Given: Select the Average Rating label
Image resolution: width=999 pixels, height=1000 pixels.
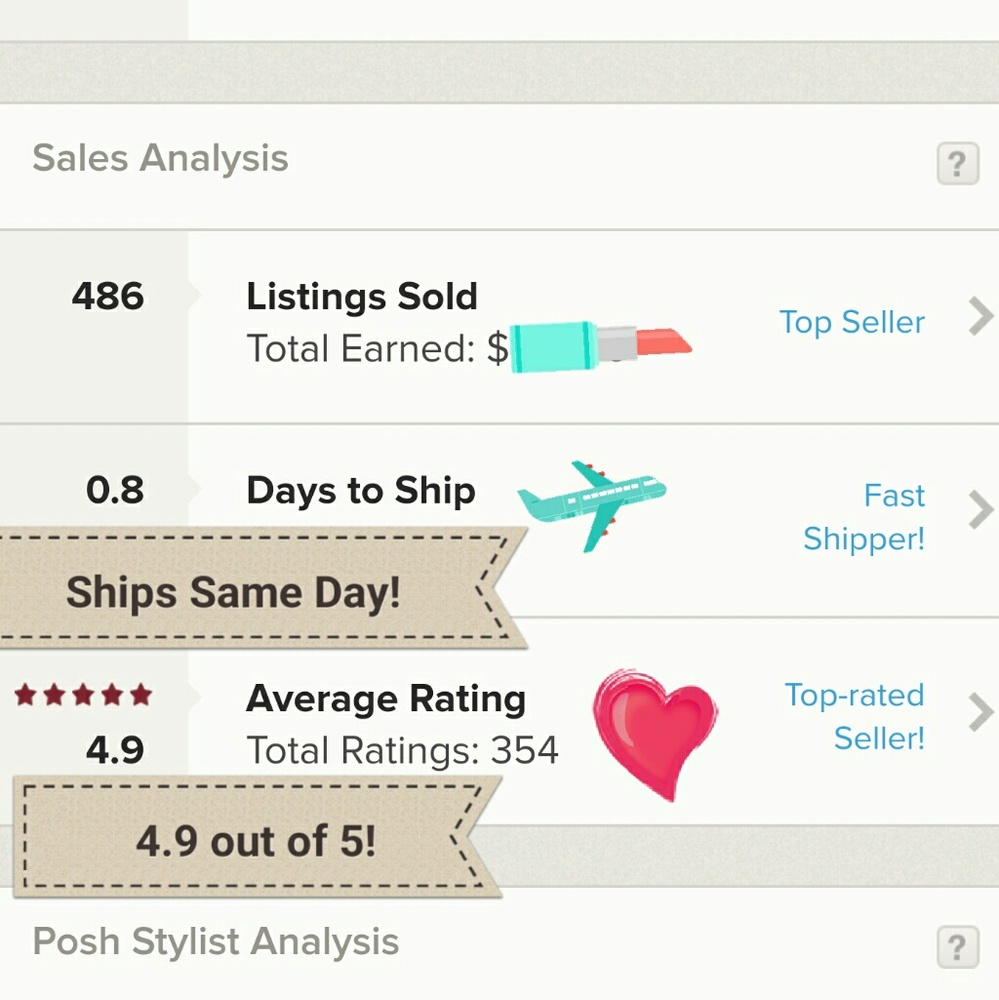Looking at the screenshot, I should tap(386, 698).
